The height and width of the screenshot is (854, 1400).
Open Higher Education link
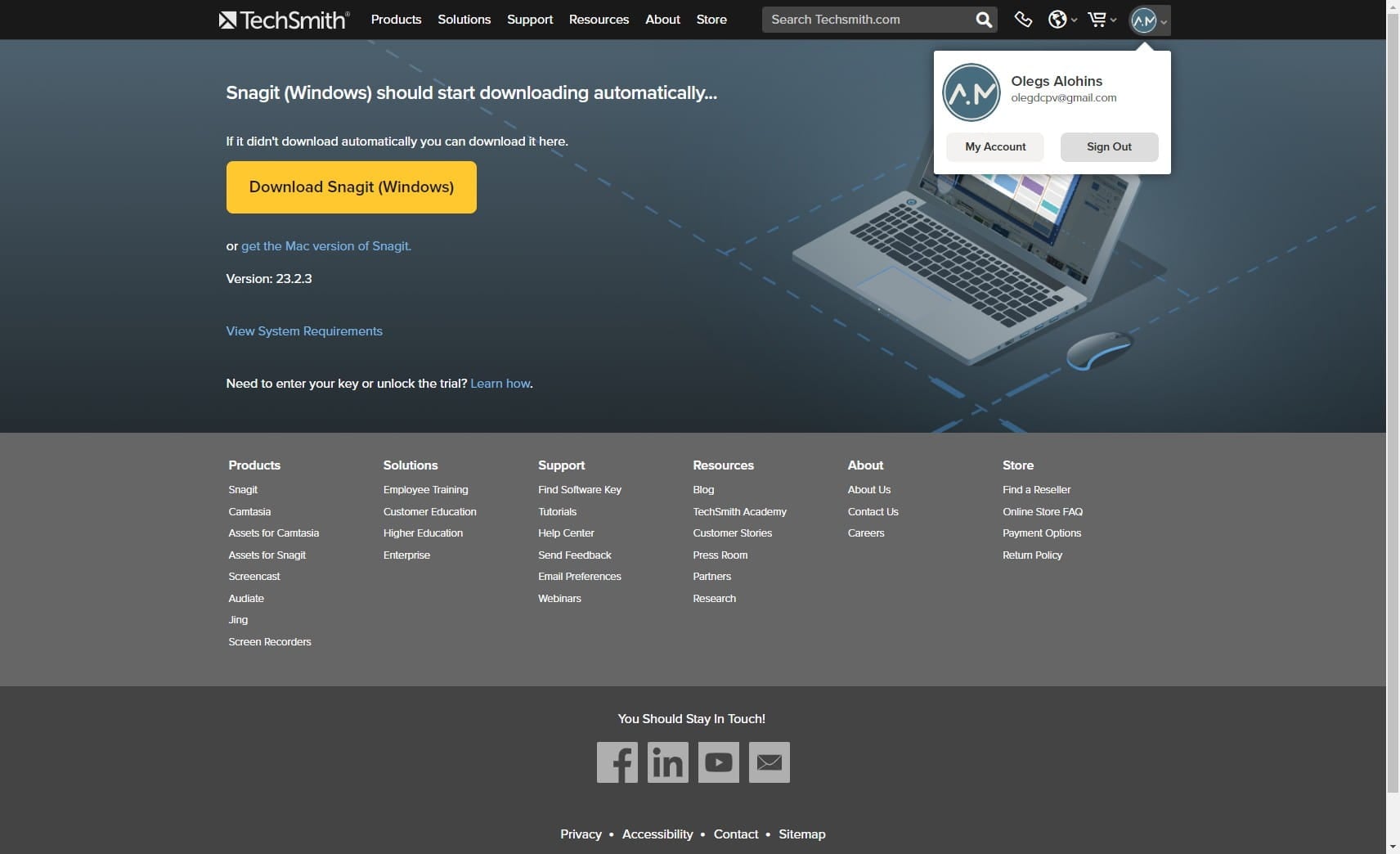pos(424,533)
